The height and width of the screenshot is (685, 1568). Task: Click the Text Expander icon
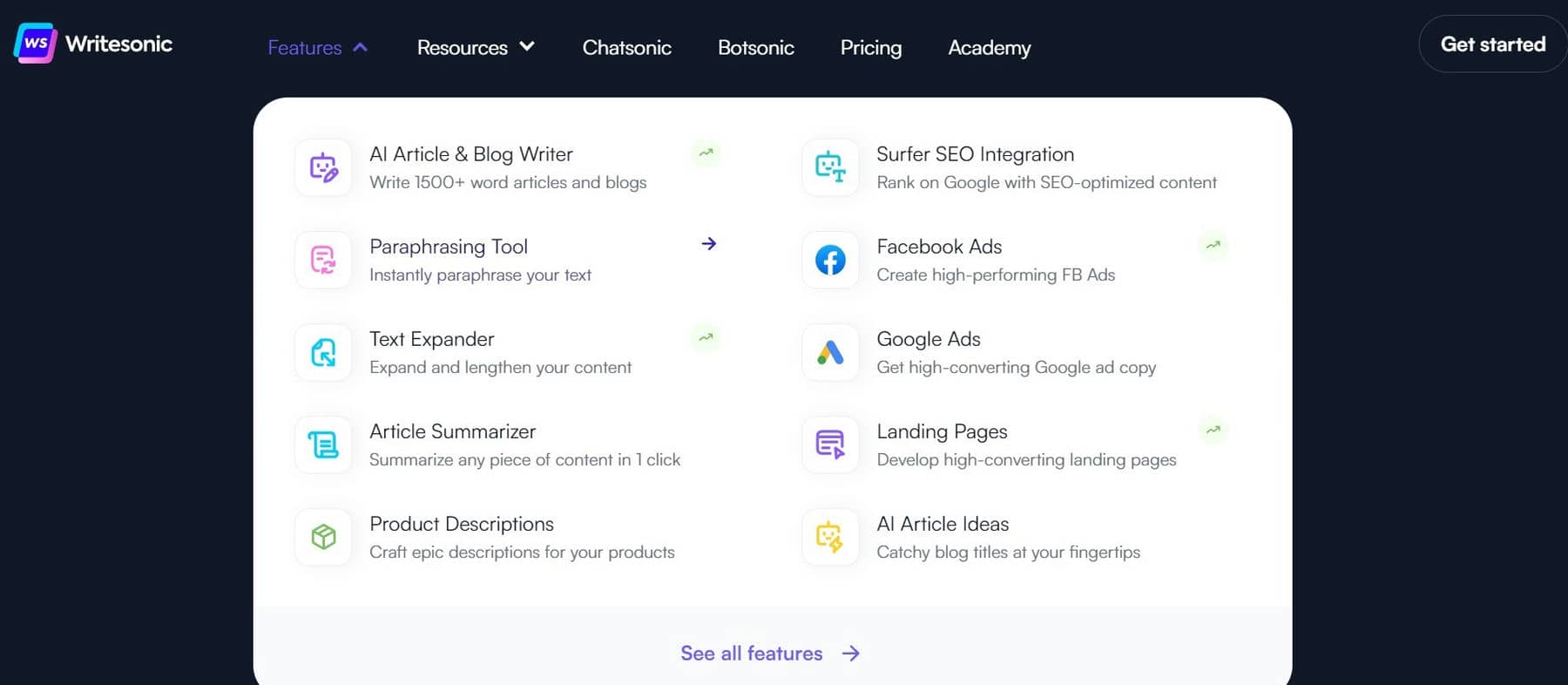pos(322,352)
